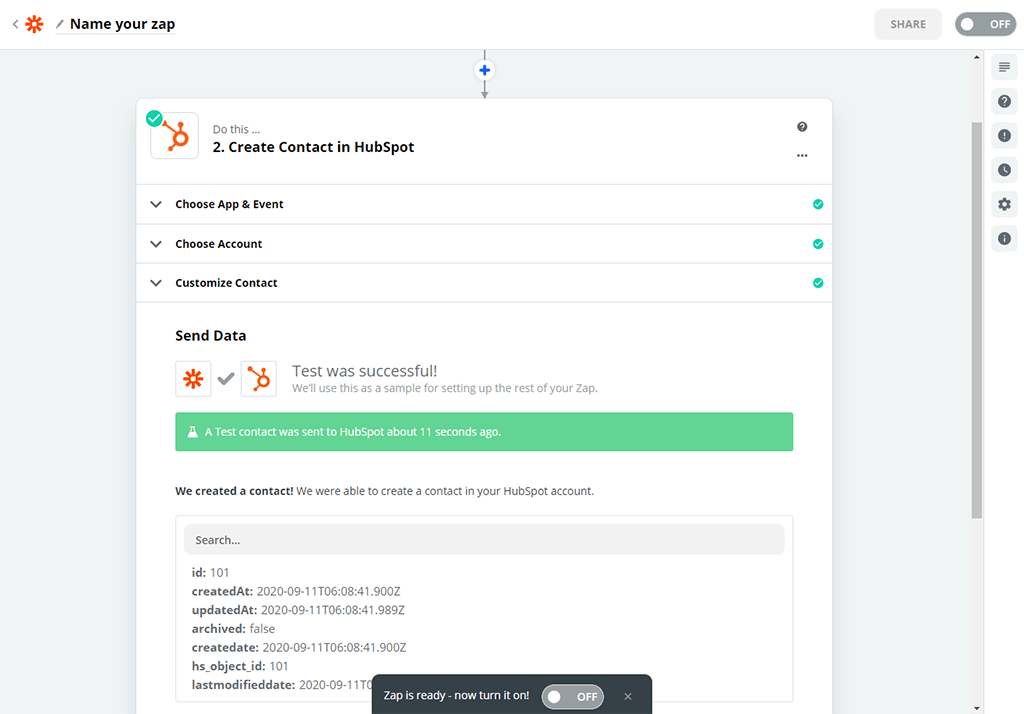This screenshot has height=714, width=1024.
Task: Open the step help question mark icon
Action: (802, 127)
